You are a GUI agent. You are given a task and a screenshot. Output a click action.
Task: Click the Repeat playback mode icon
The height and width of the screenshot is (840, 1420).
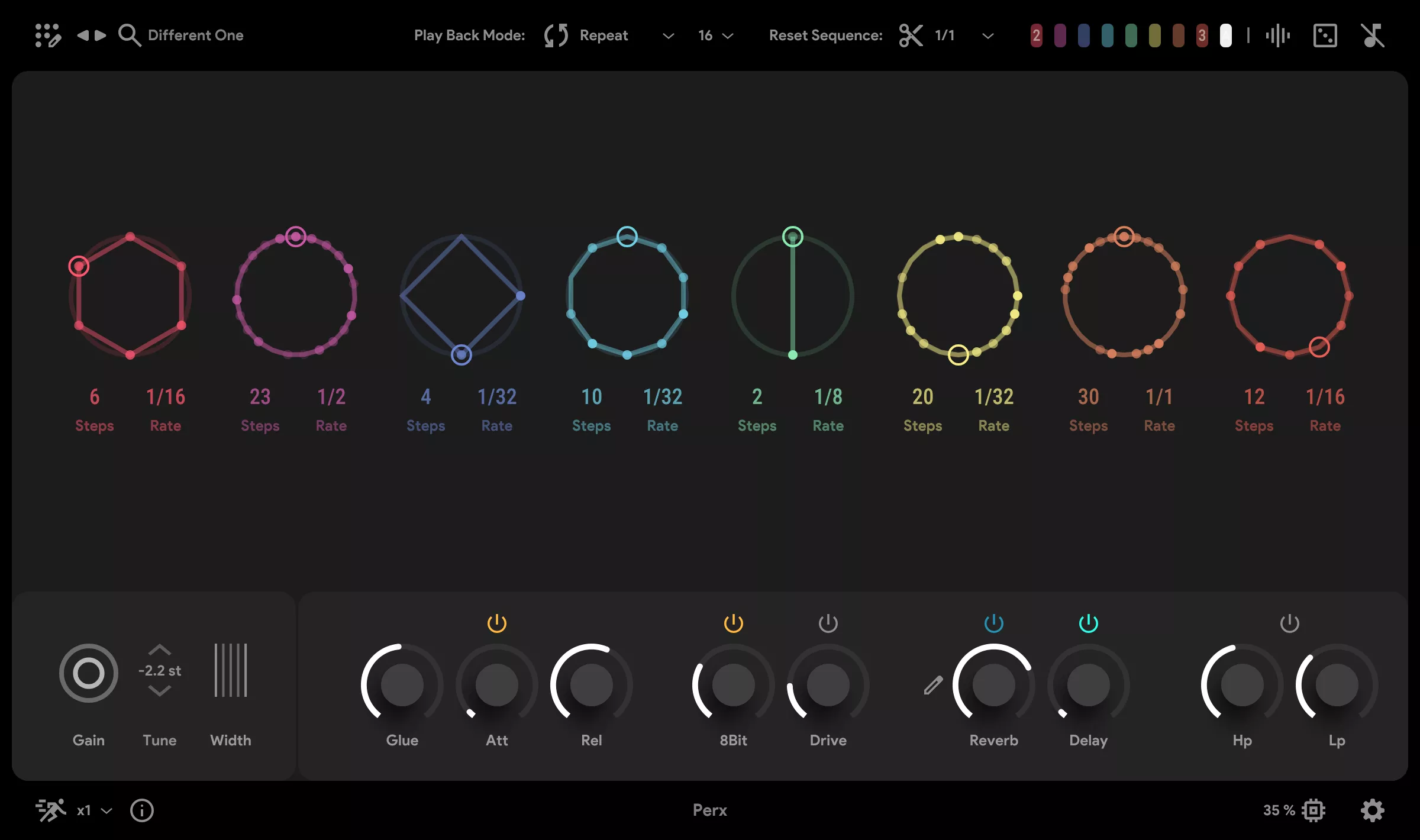tap(555, 35)
